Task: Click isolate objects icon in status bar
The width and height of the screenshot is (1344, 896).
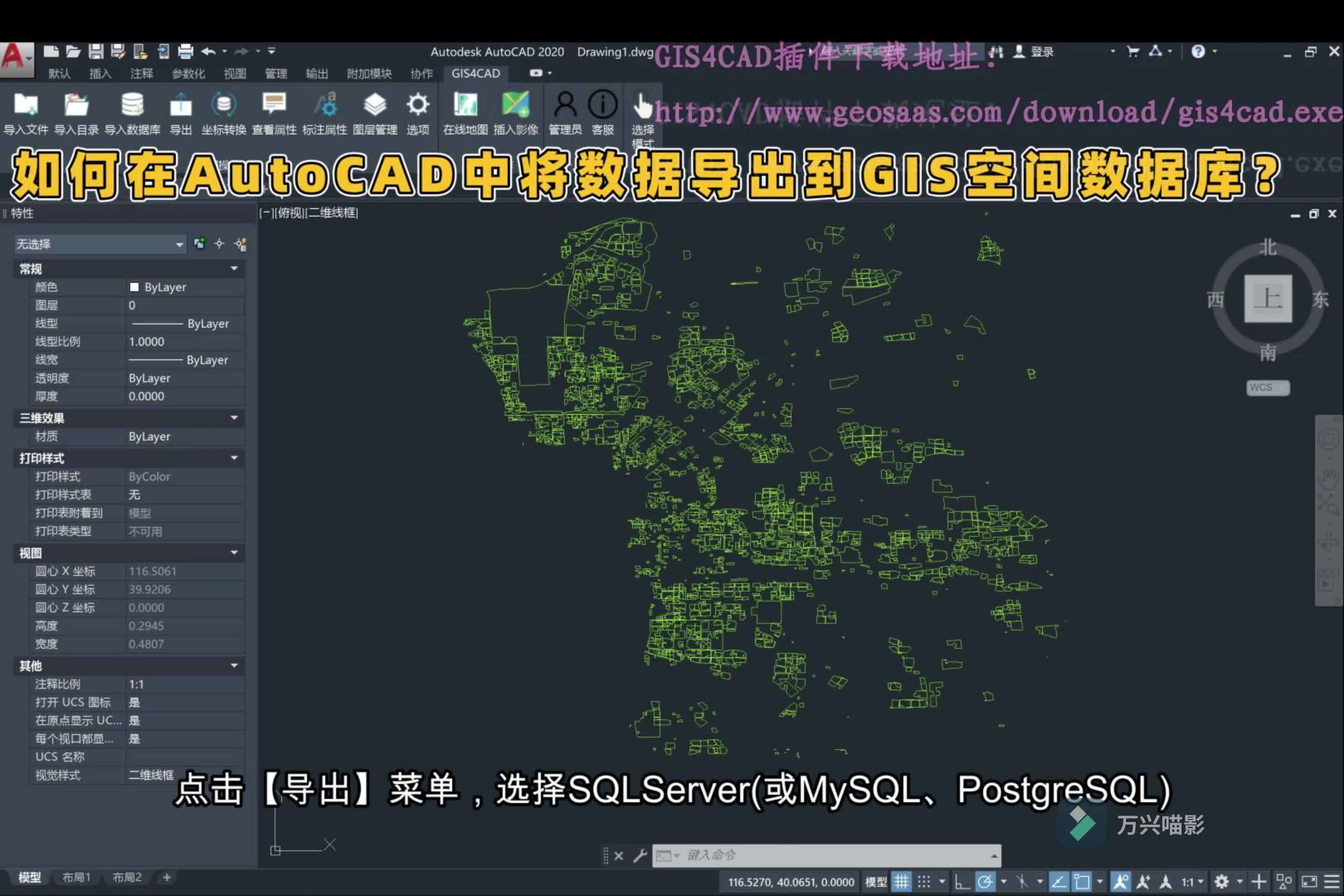Action: 1284,882
